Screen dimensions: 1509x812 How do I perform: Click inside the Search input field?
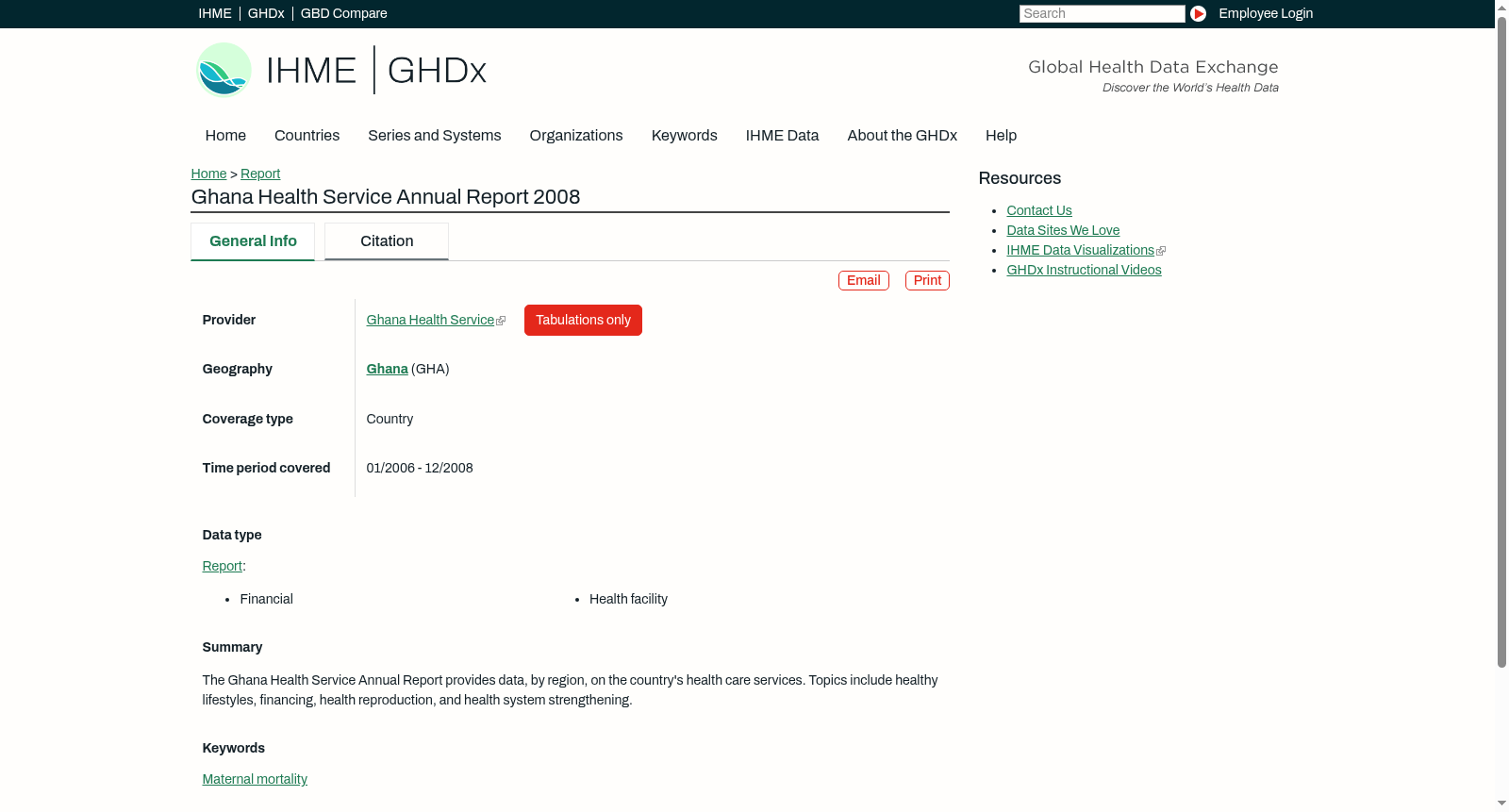click(x=1102, y=13)
